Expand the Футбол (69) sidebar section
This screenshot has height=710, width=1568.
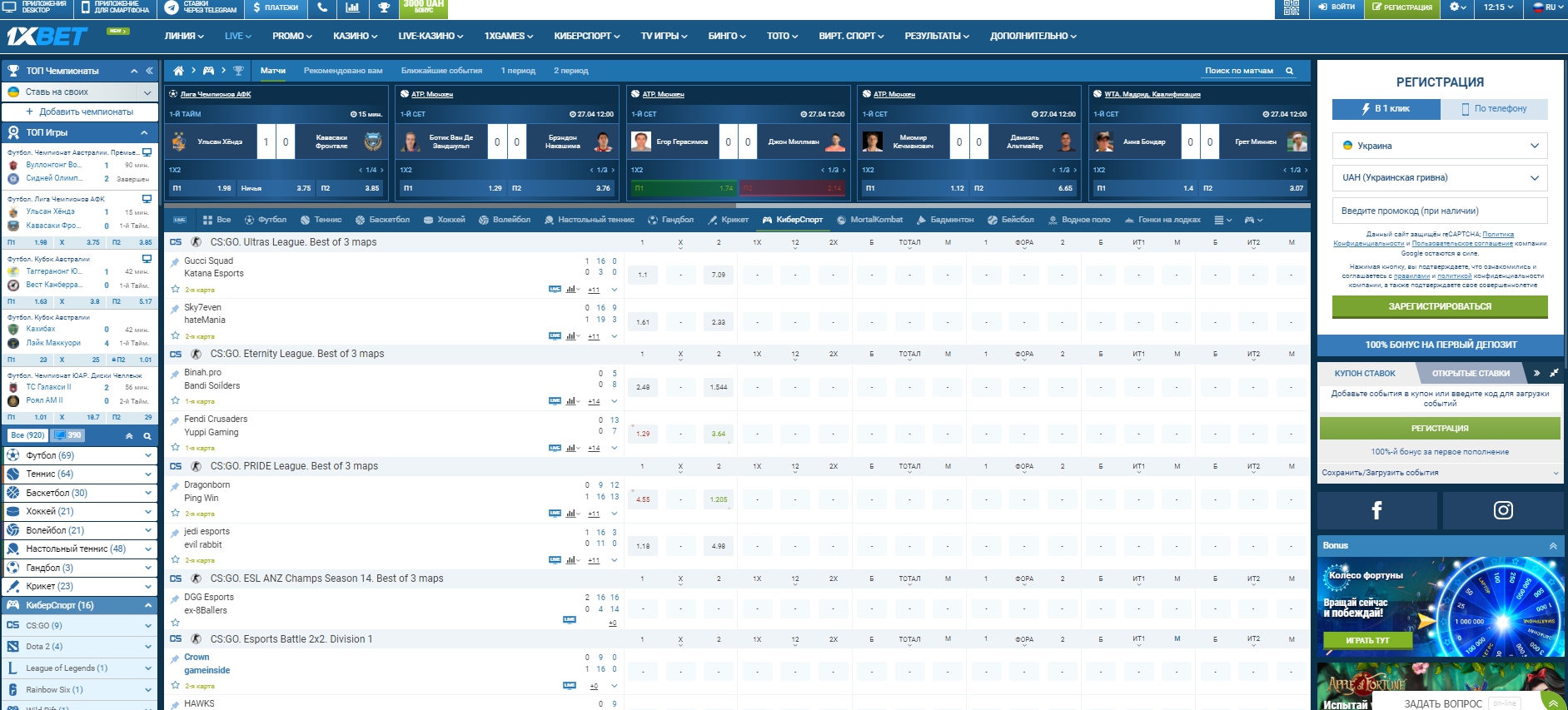tap(79, 455)
